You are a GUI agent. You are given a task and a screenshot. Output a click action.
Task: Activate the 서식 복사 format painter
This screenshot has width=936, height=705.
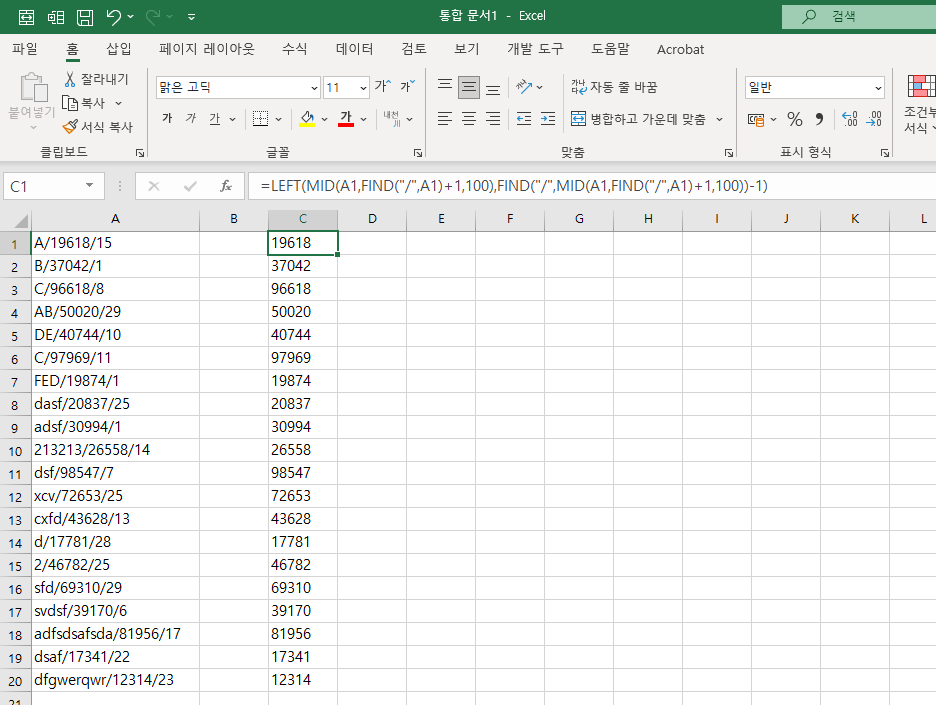(x=98, y=127)
